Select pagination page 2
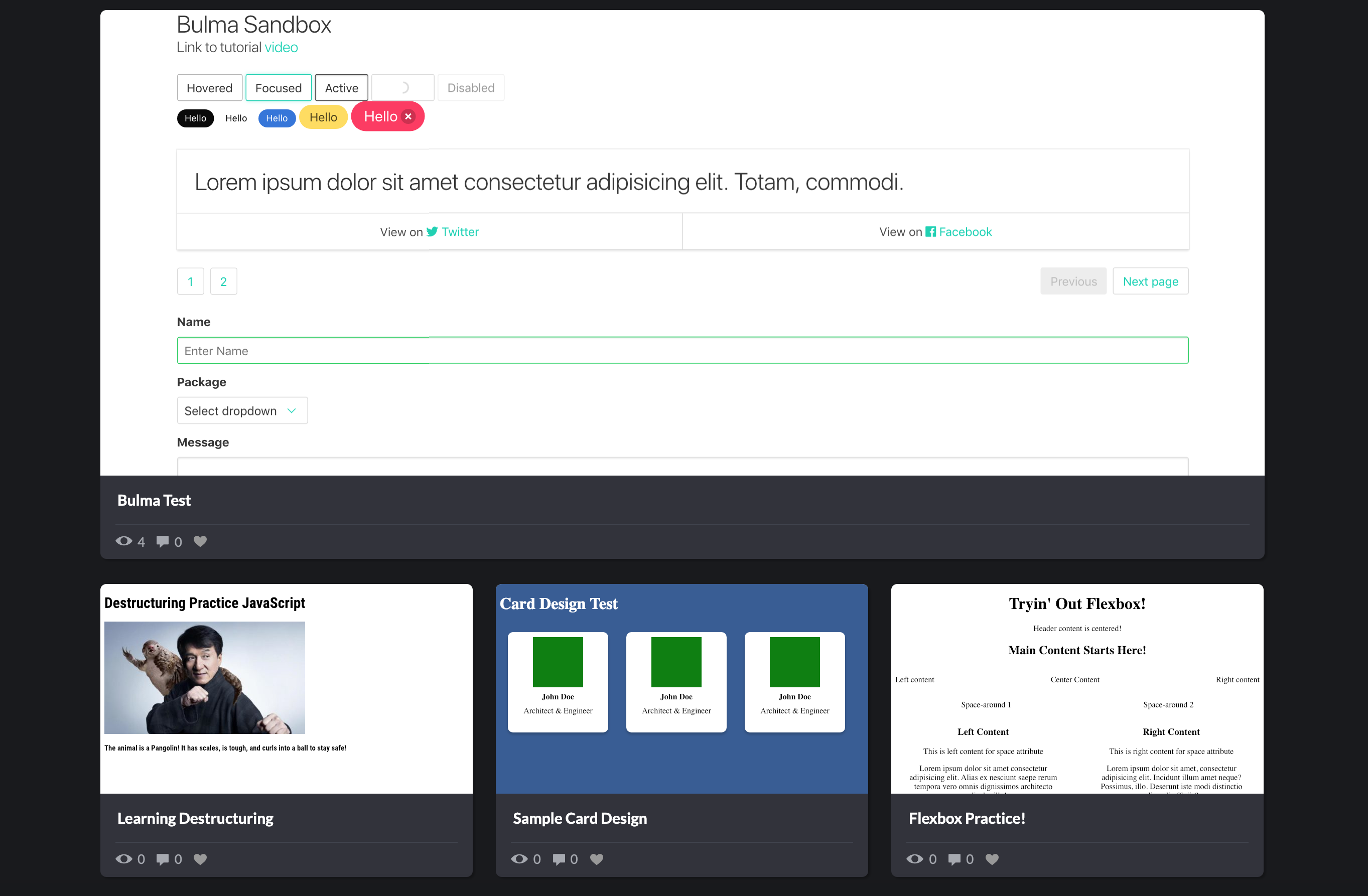The width and height of the screenshot is (1368, 896). (x=224, y=281)
